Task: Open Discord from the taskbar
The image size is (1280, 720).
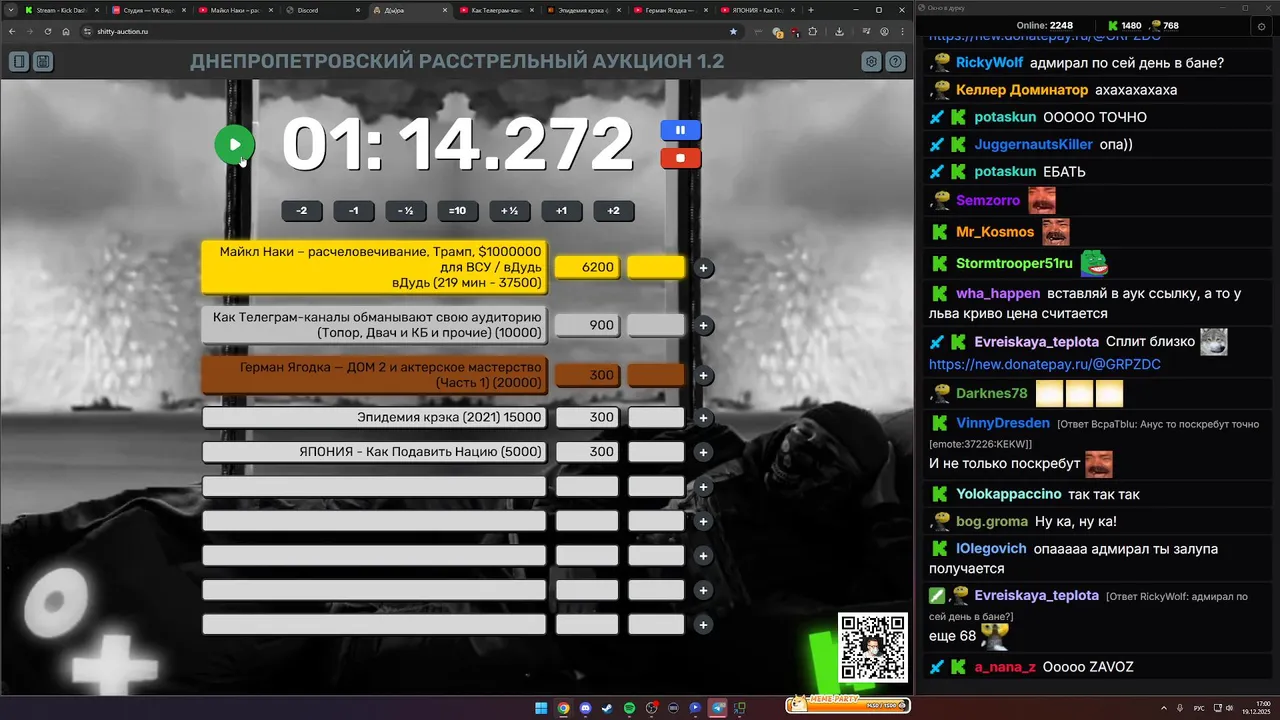Action: coord(585,708)
